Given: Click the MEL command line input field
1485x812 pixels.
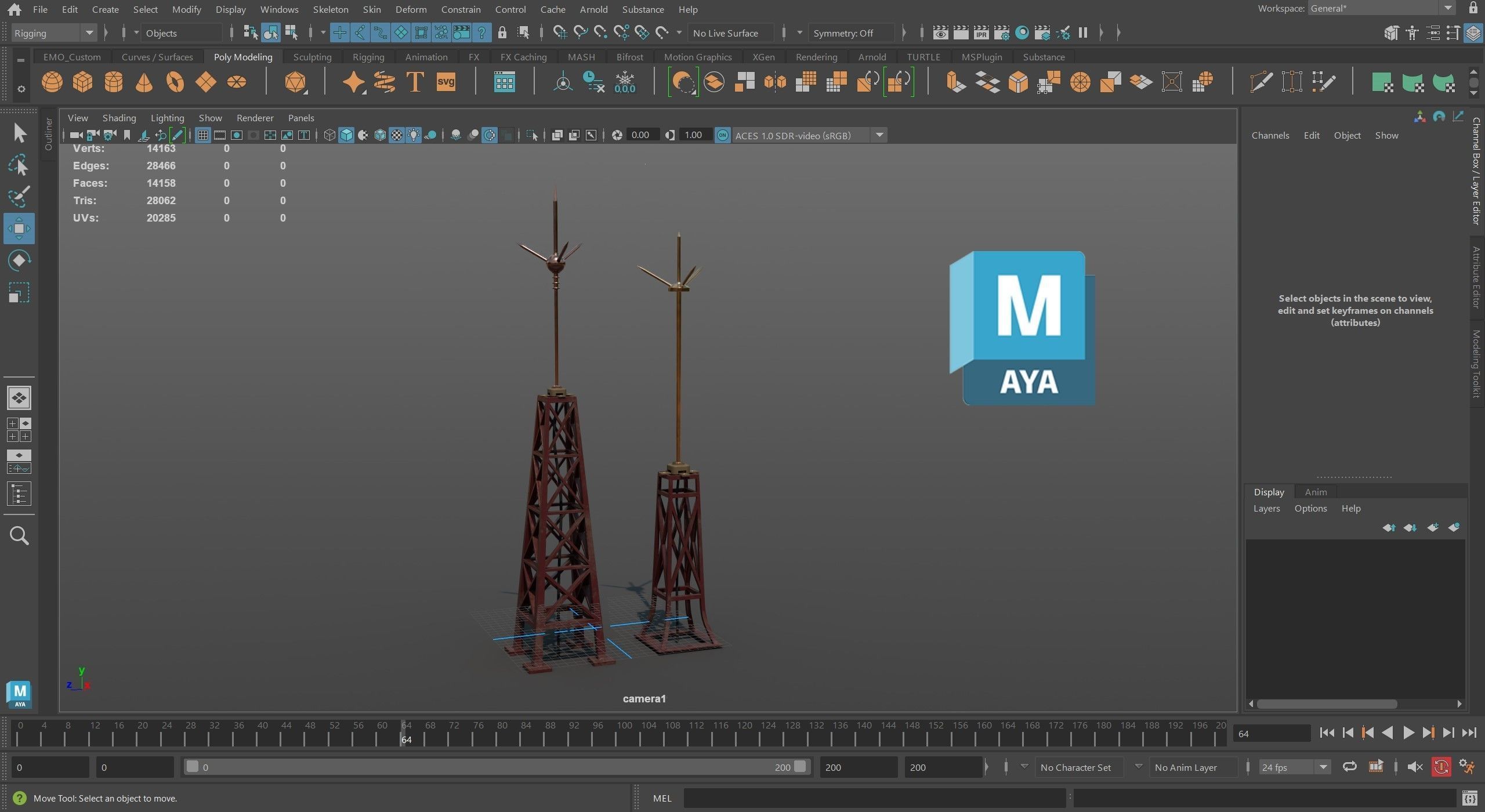Looking at the screenshot, I should pos(874,798).
